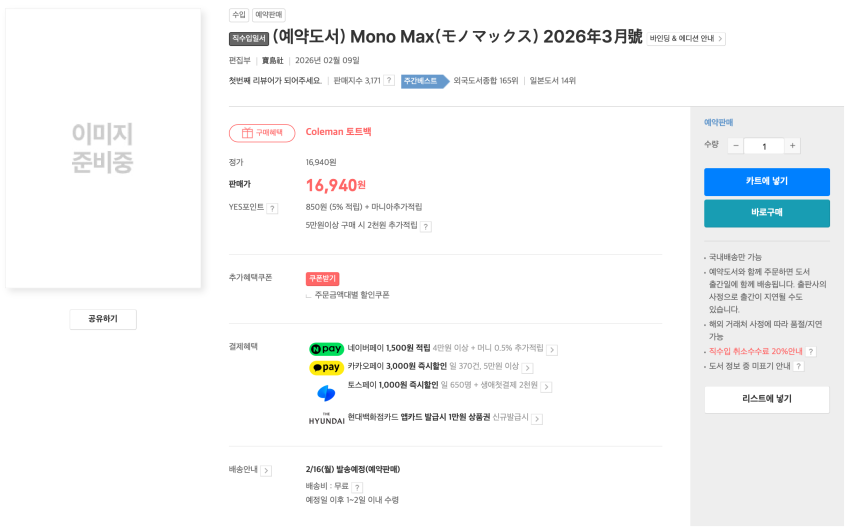This screenshot has width=850, height=531.
Task: Increase quantity with the plus button
Action: tap(792, 146)
